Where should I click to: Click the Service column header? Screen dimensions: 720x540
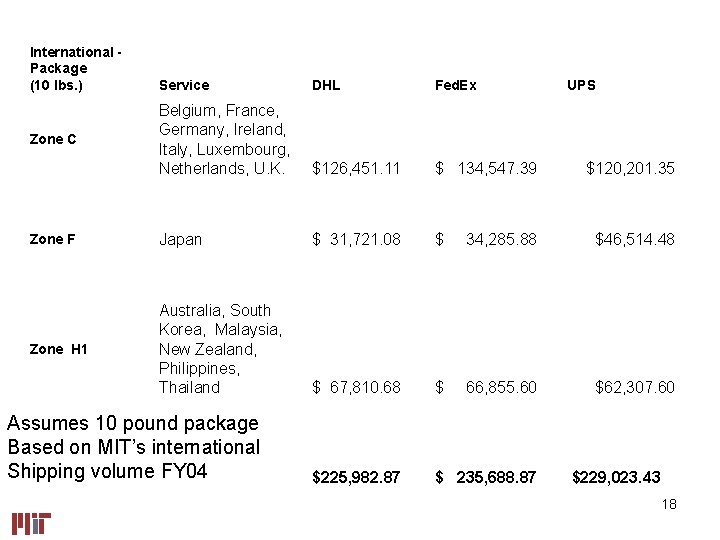point(184,85)
